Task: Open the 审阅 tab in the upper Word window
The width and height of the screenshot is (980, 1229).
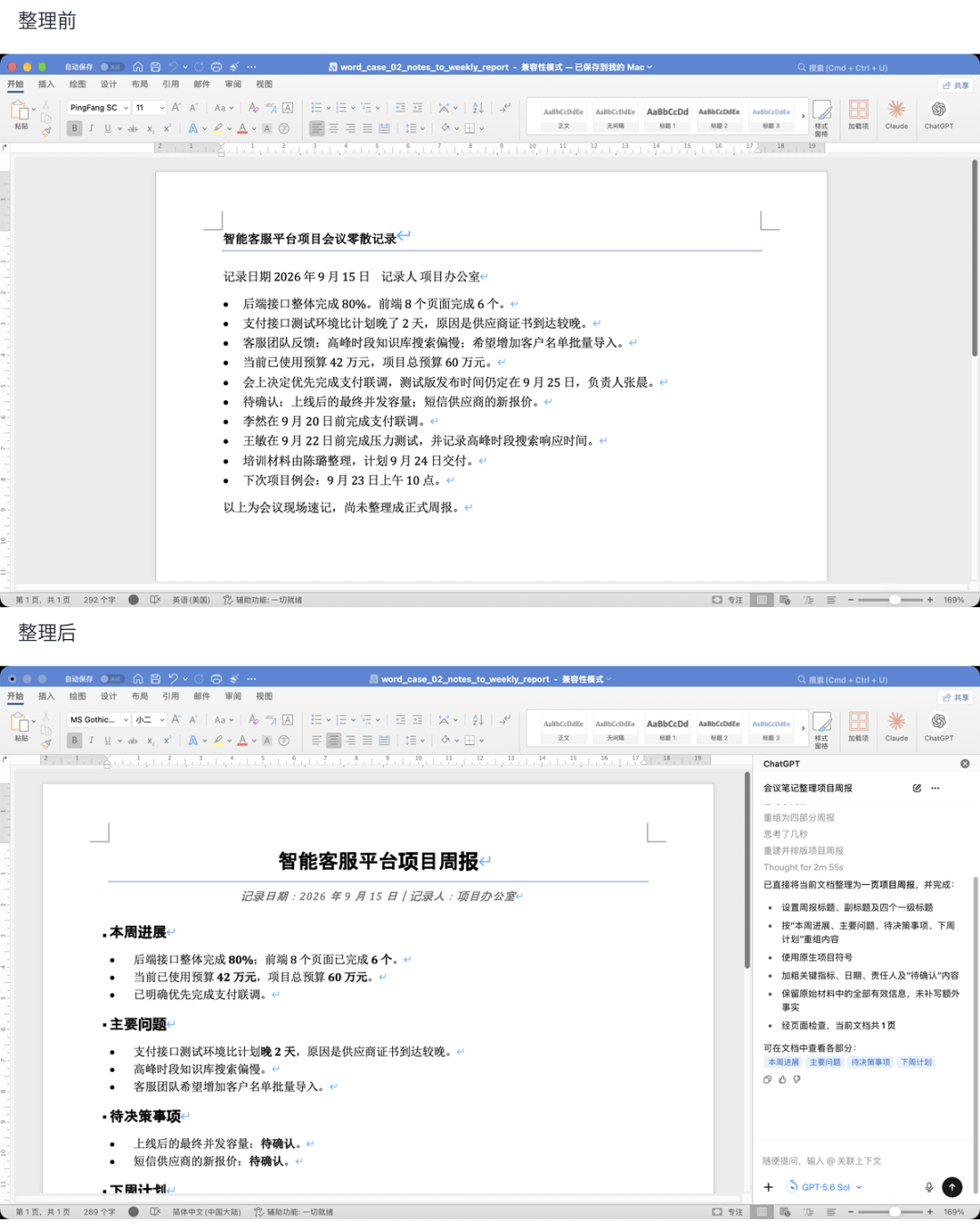Action: point(233,84)
